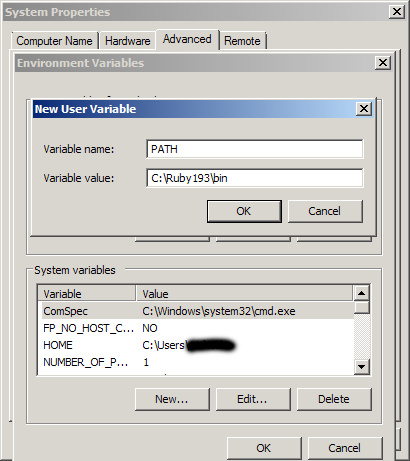Select the Advanced tab
This screenshot has width=410, height=461.
tap(187, 39)
